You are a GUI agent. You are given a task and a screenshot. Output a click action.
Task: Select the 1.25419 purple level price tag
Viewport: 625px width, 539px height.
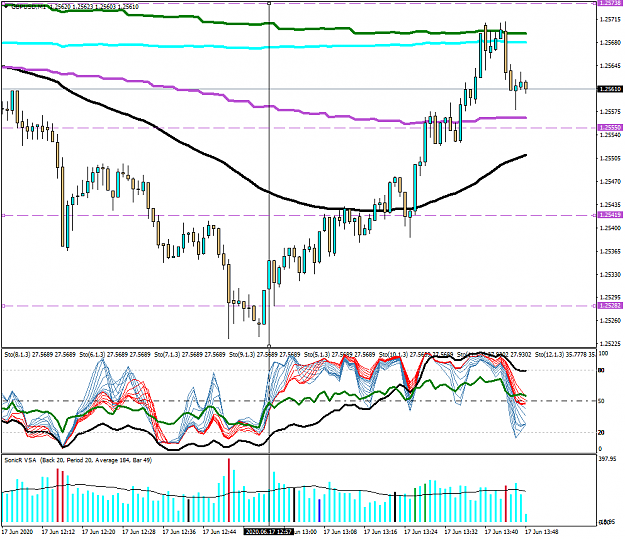(x=610, y=215)
